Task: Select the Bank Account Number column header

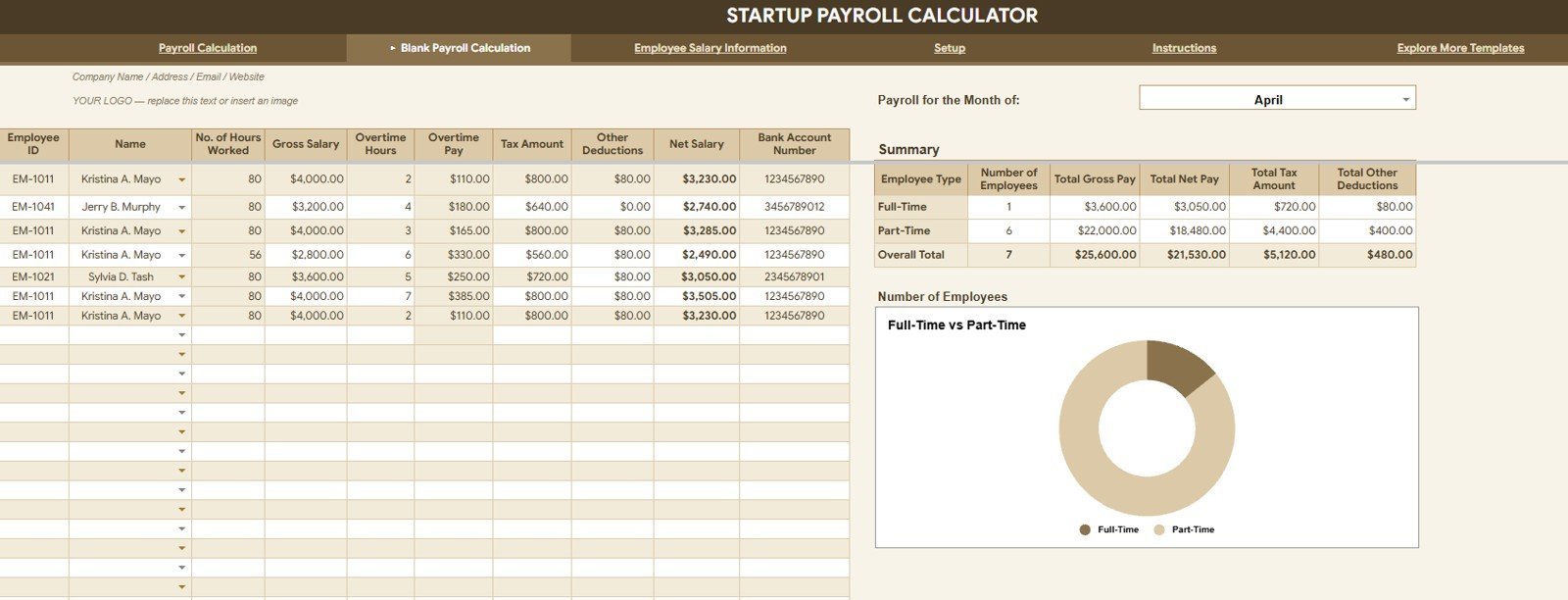Action: (795, 144)
